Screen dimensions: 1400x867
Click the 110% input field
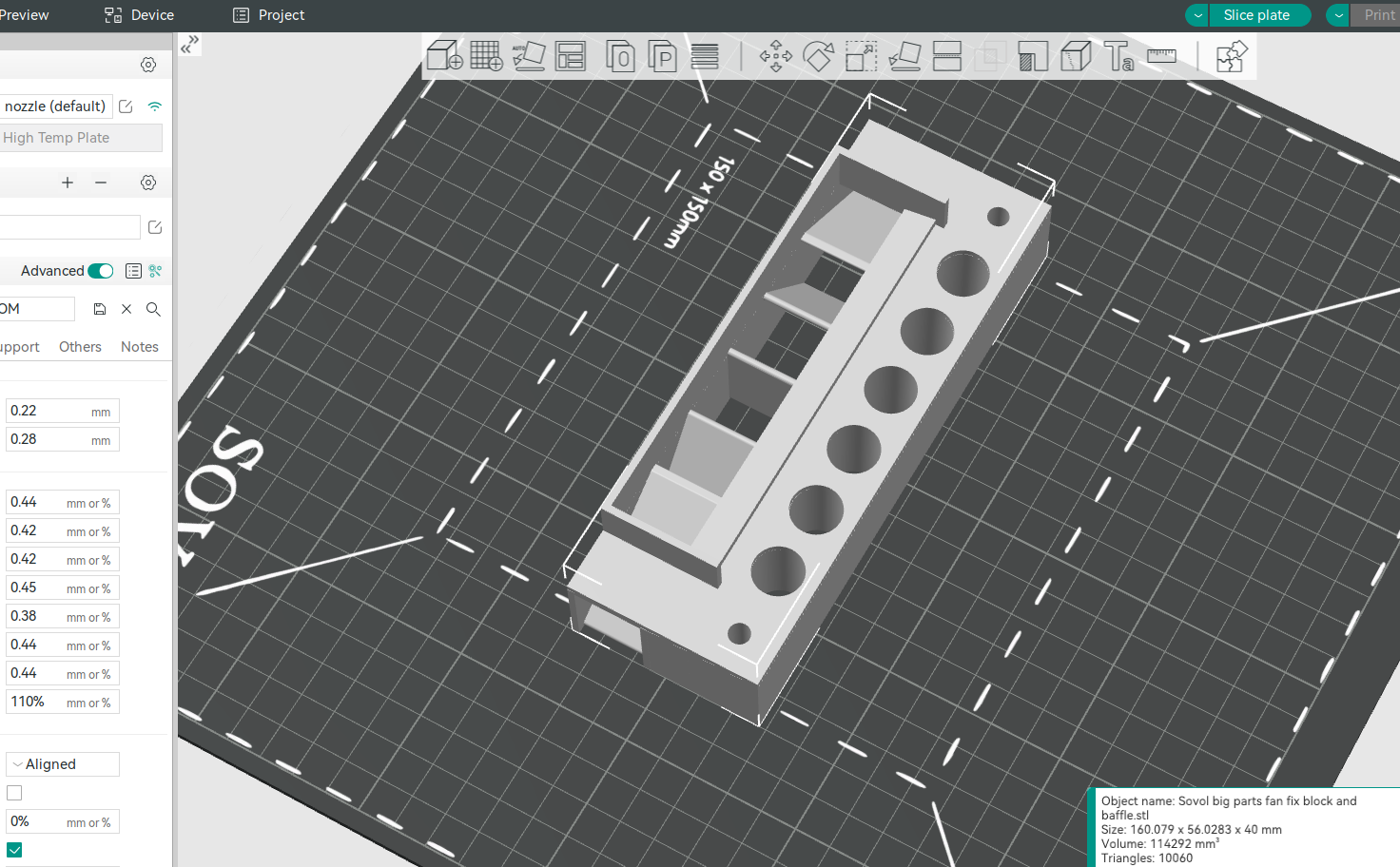[63, 702]
